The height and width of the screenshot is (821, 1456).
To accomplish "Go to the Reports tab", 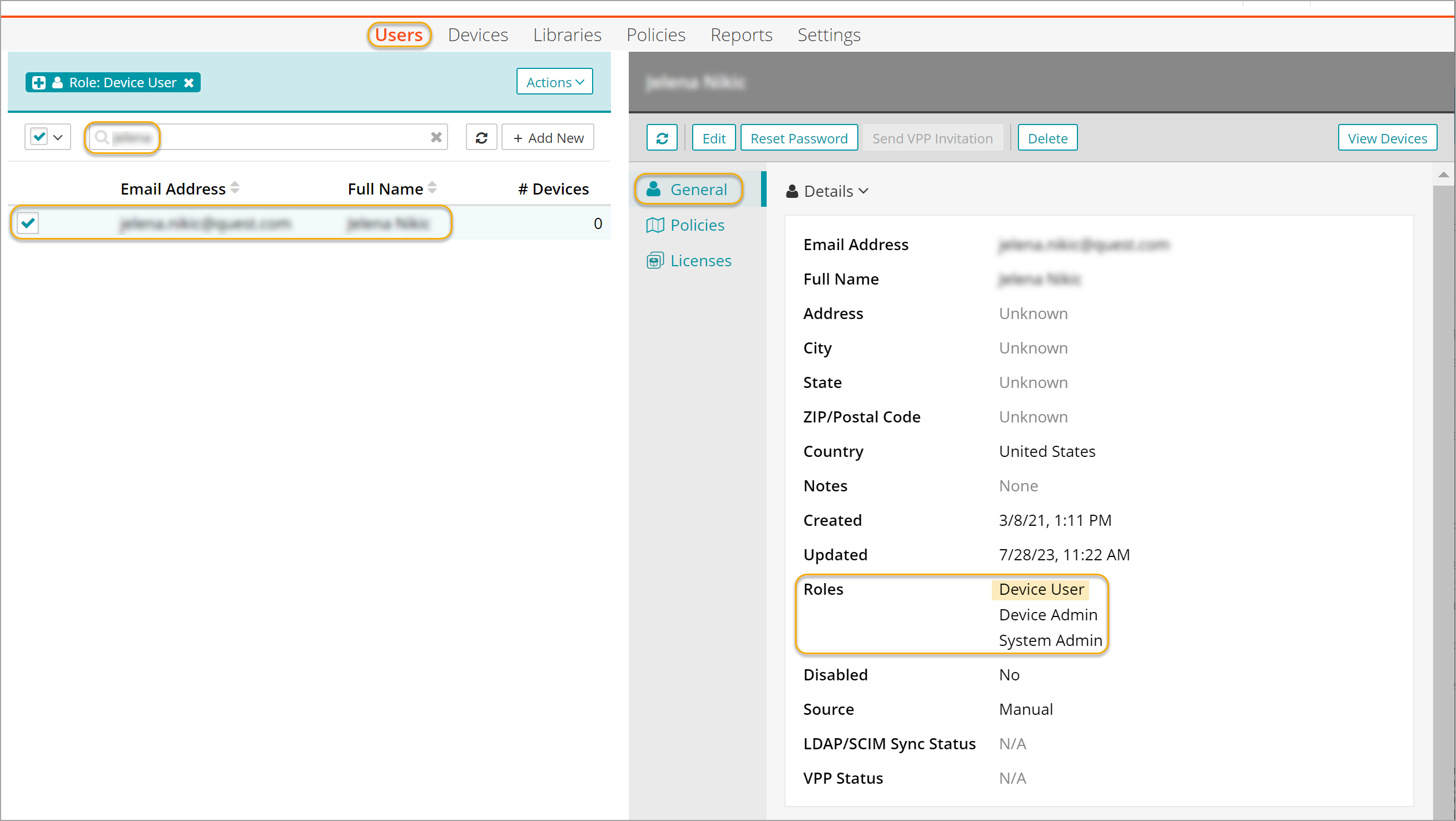I will (741, 35).
